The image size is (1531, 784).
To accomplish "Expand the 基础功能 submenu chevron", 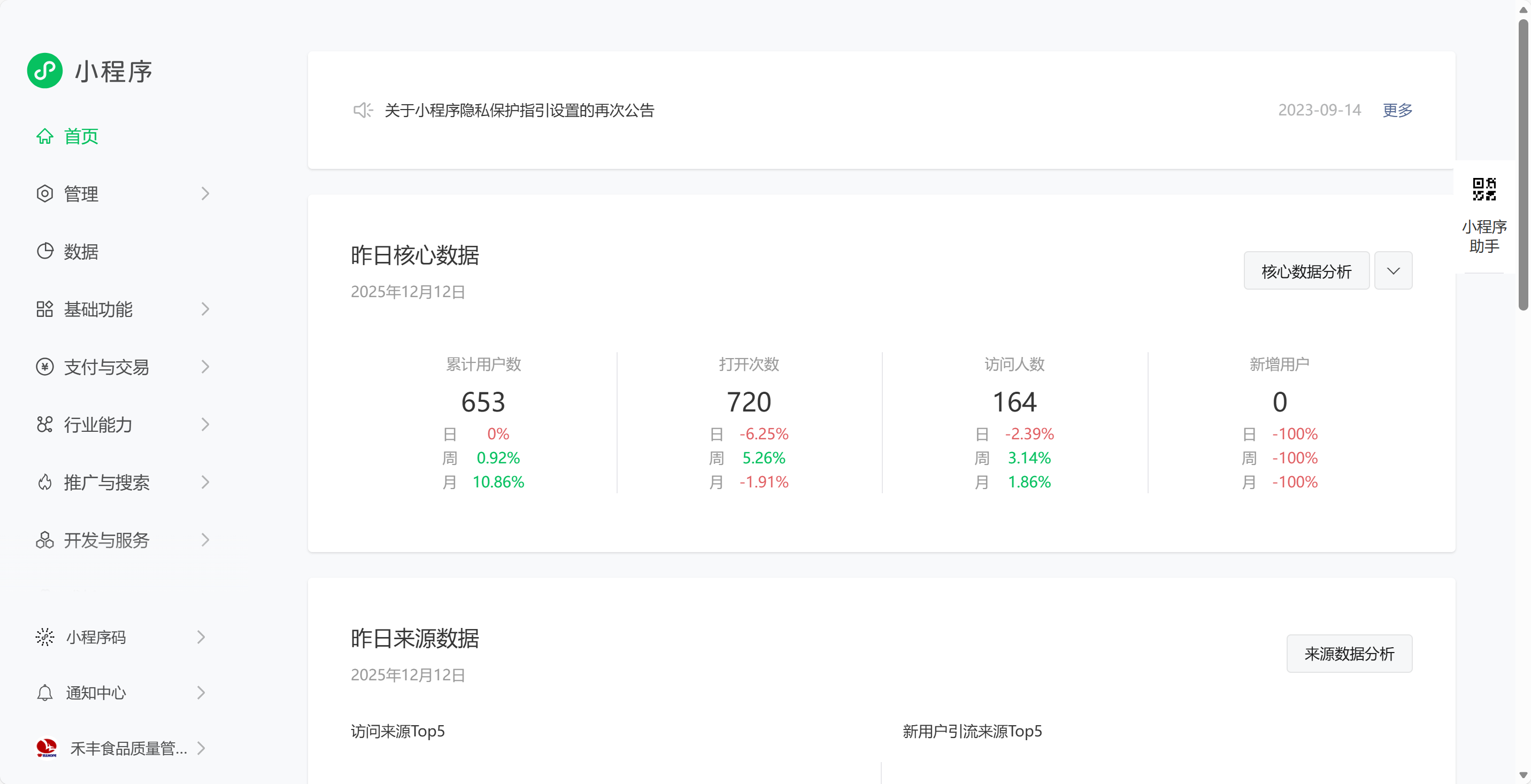I will pyautogui.click(x=205, y=309).
